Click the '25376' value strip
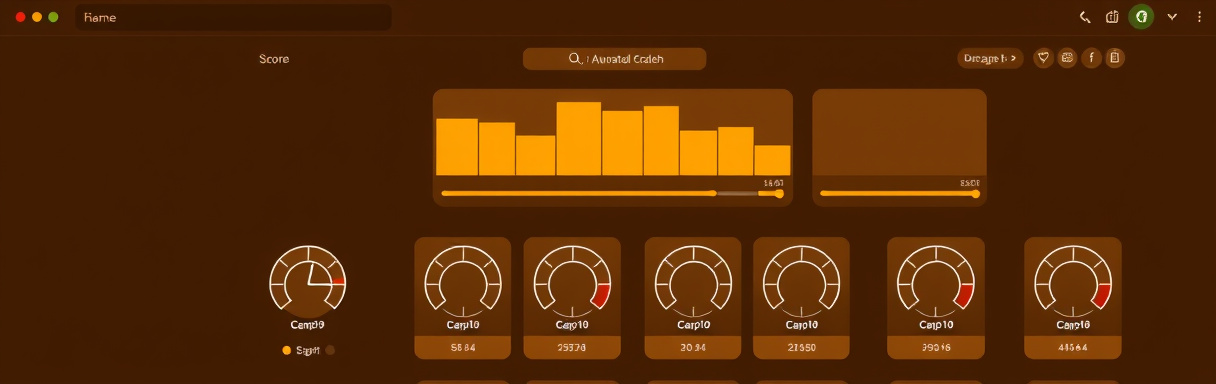 (x=572, y=348)
